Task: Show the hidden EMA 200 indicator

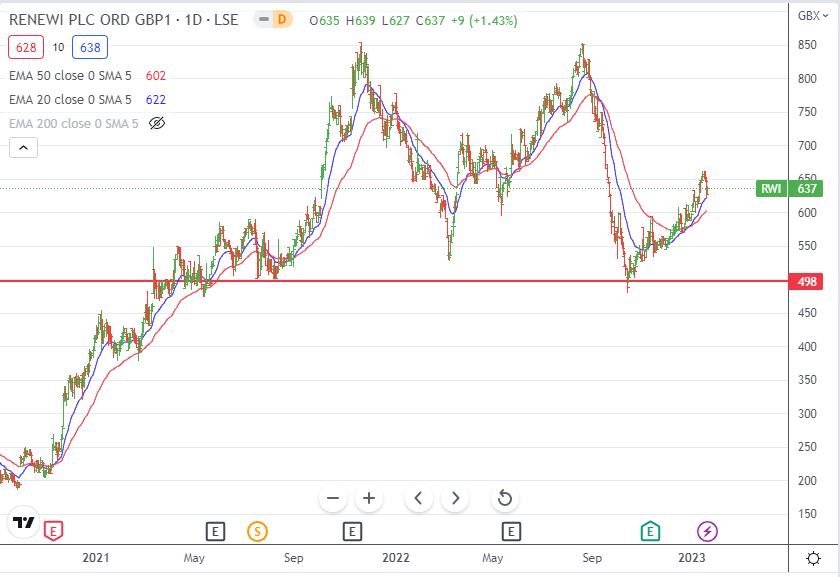Action: (156, 123)
